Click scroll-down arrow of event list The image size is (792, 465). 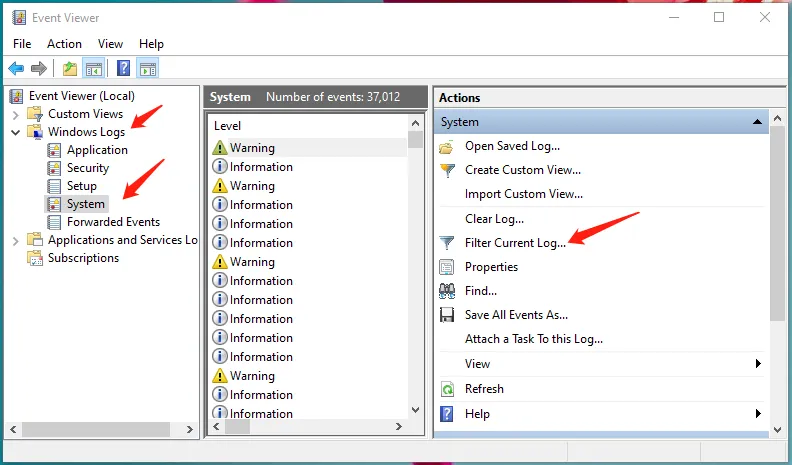click(416, 410)
